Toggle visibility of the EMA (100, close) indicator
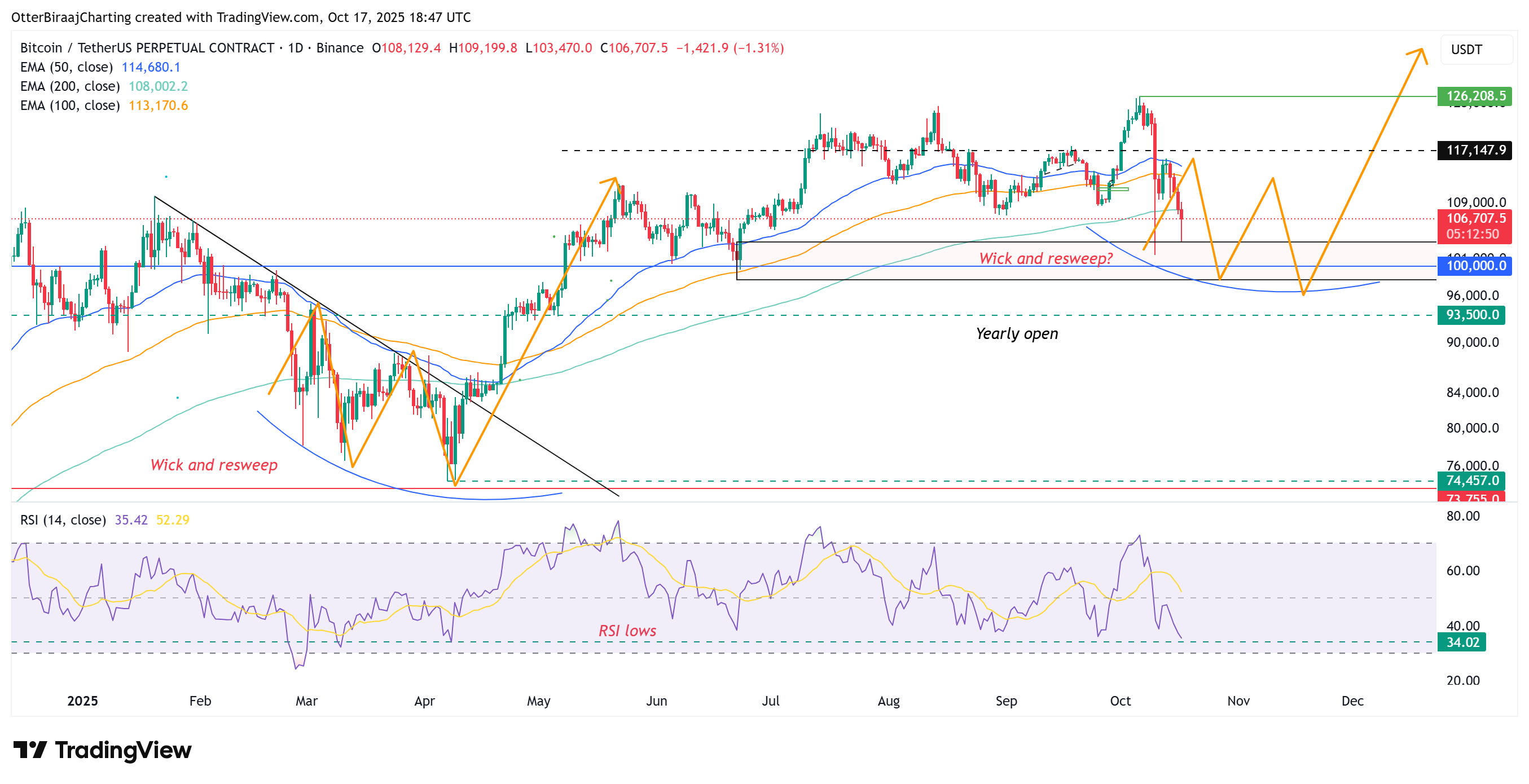This screenshot has width=1529, height=784. [68, 105]
